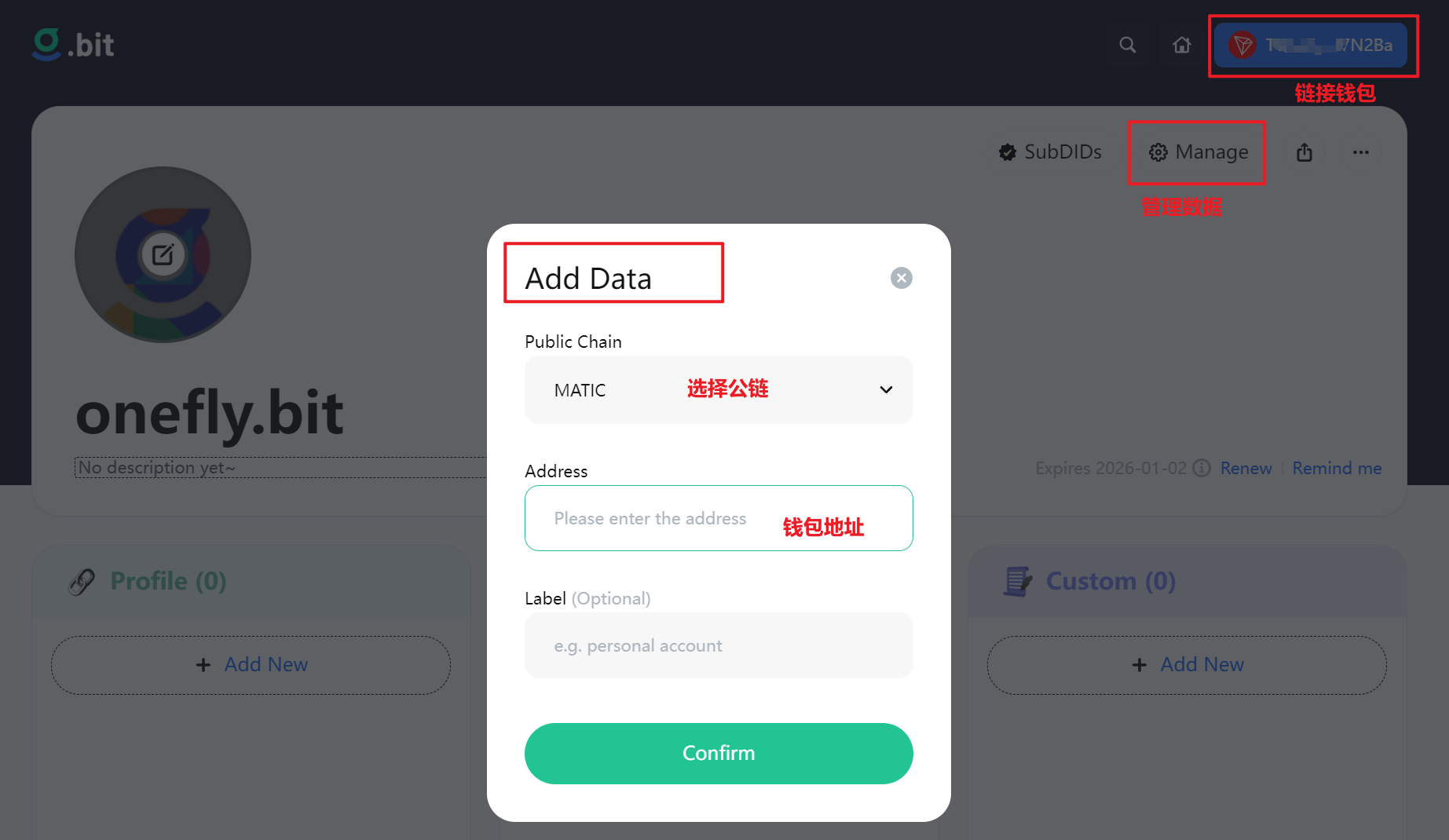The image size is (1449, 840).
Task: Expand the Public Chain MATIC dropdown
Action: [x=719, y=390]
